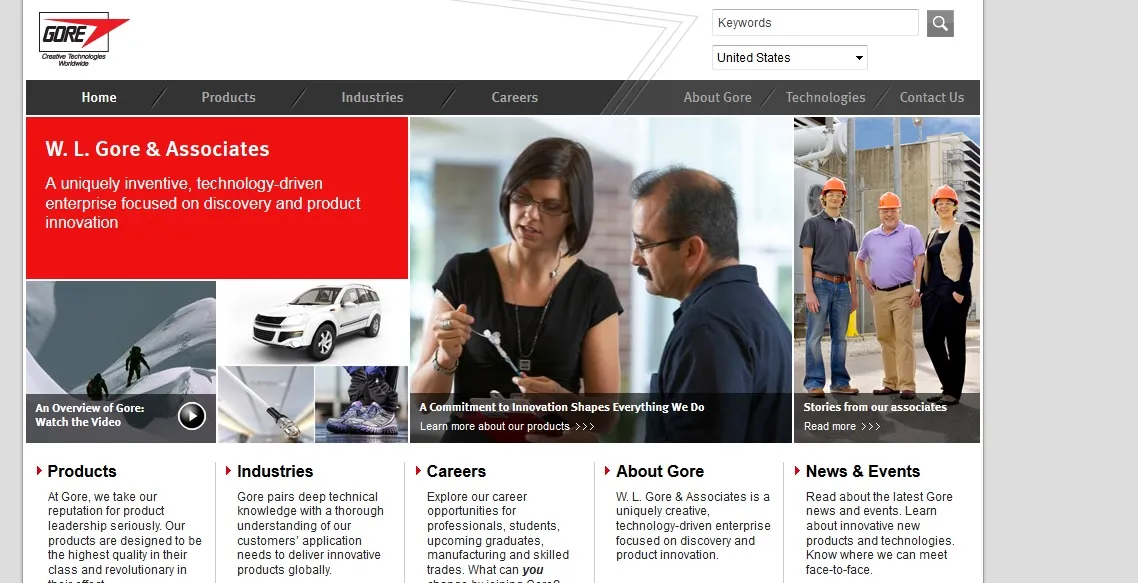Click red arrow beside News & Events heading
This screenshot has width=1138, height=583.
(x=797, y=471)
